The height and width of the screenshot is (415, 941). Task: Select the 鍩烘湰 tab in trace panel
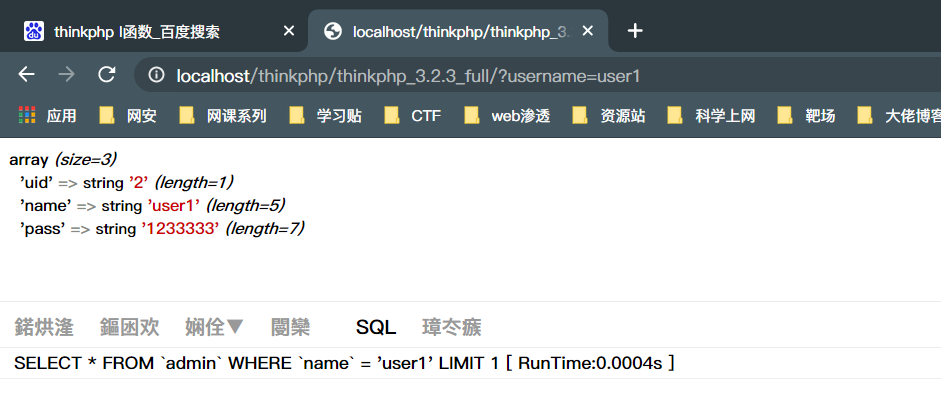click(44, 327)
